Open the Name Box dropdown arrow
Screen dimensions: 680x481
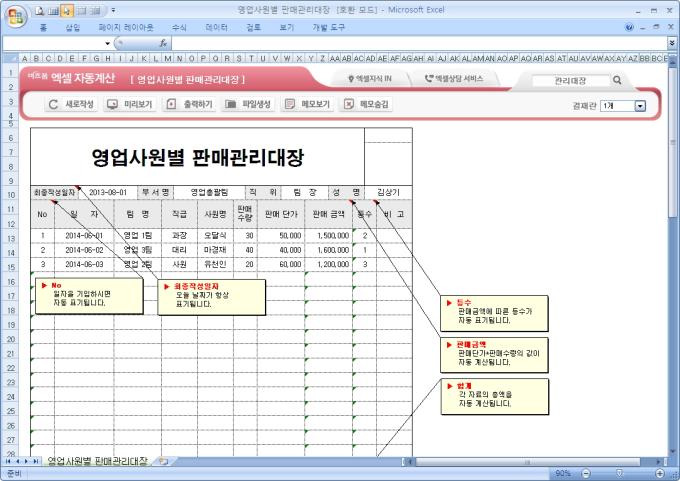(x=108, y=43)
